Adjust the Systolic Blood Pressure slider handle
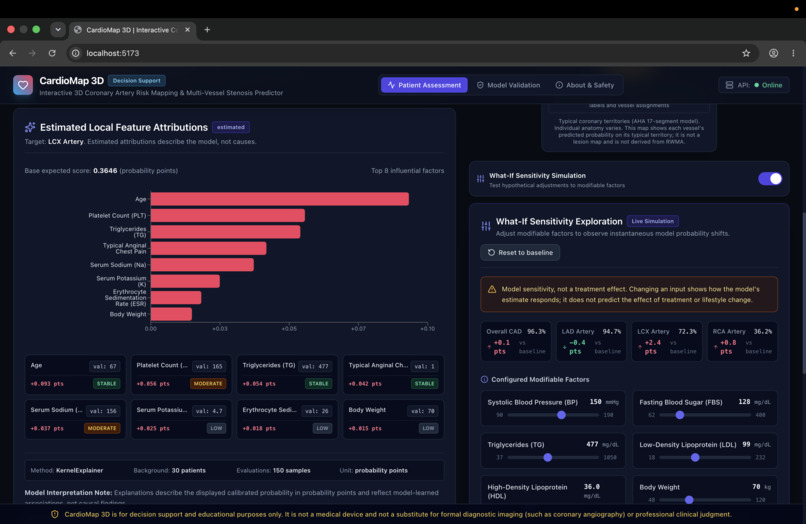806x524 pixels. tap(561, 414)
